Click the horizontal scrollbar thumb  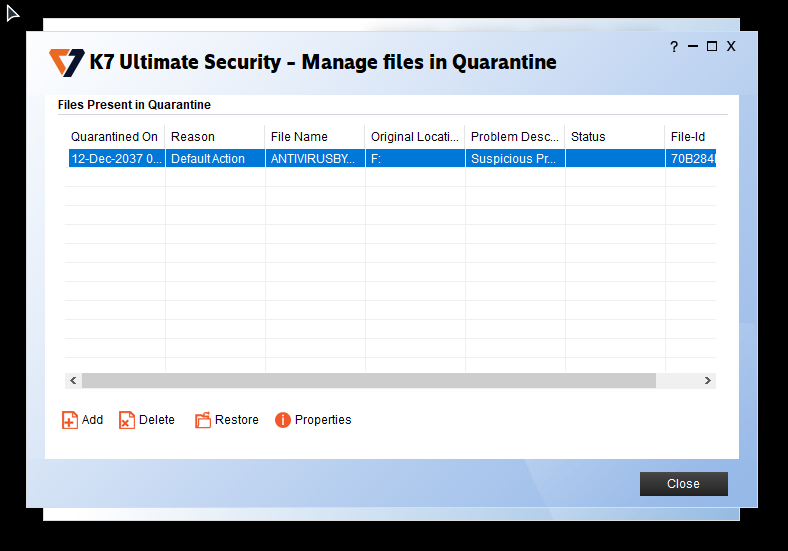(369, 381)
